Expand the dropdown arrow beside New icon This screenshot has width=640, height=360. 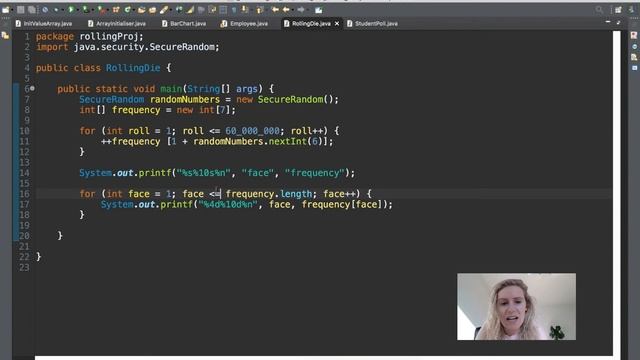pyautogui.click(x=12, y=10)
